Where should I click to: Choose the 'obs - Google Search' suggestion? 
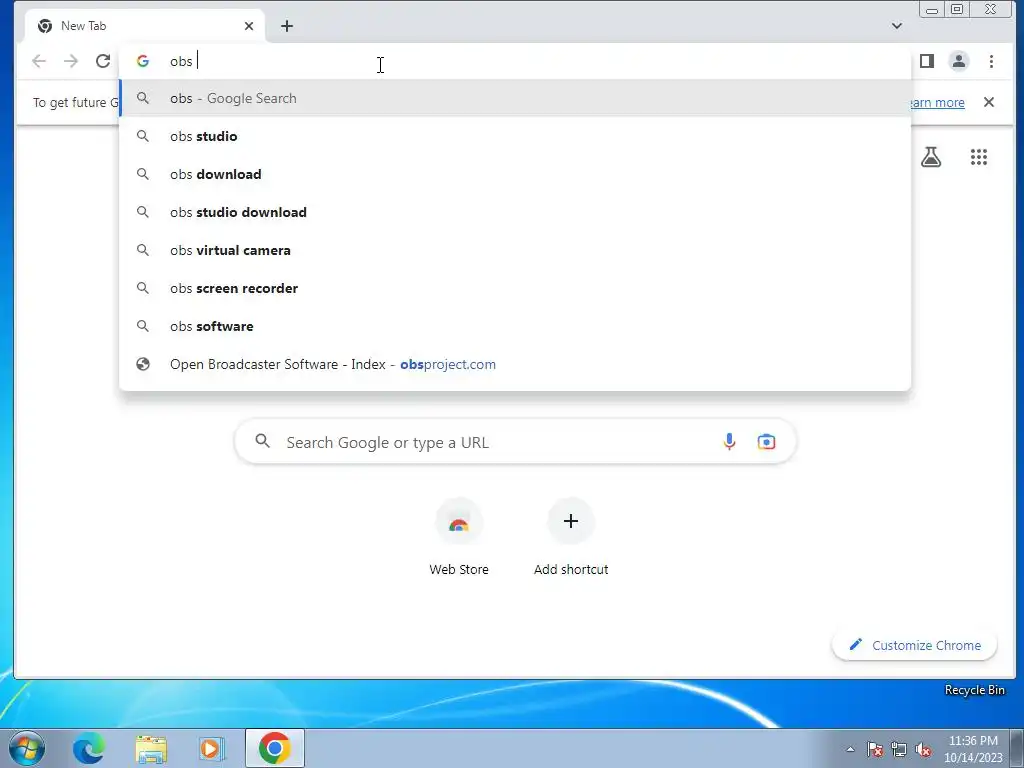(x=515, y=99)
